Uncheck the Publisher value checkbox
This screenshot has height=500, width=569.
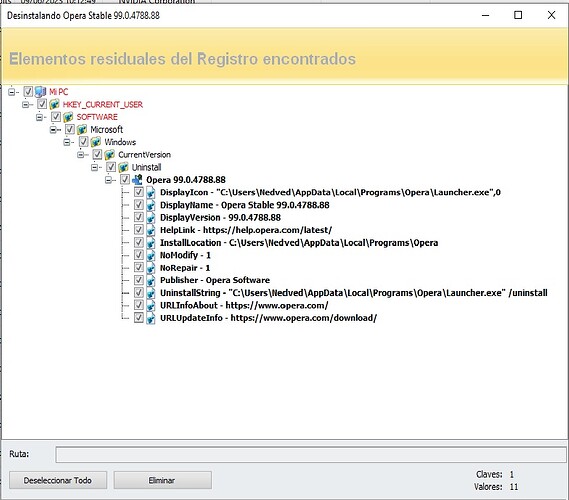[x=139, y=280]
